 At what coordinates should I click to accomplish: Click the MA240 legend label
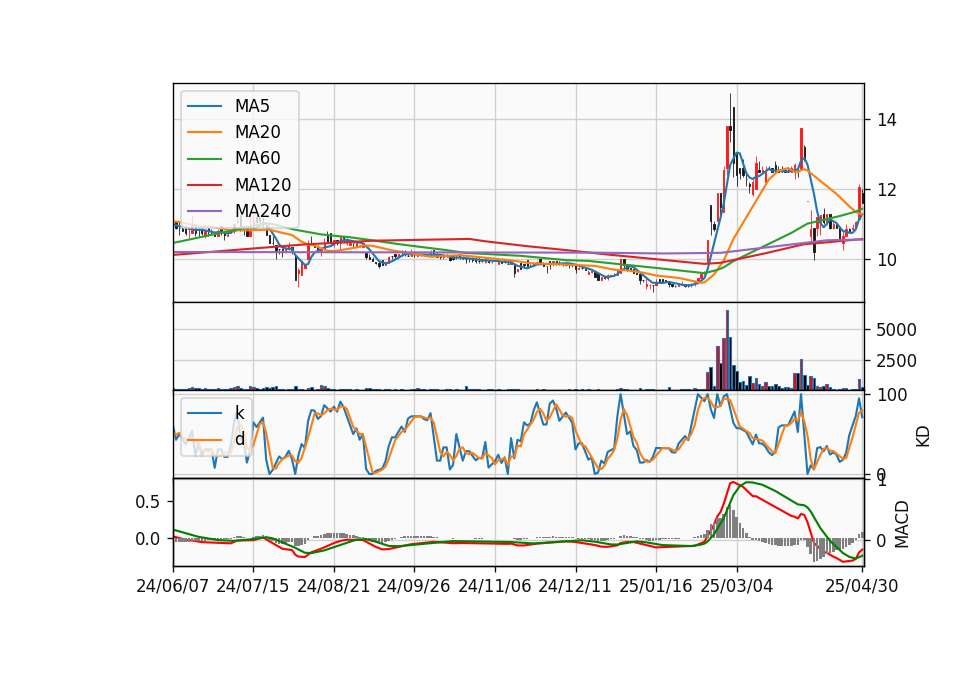263,211
